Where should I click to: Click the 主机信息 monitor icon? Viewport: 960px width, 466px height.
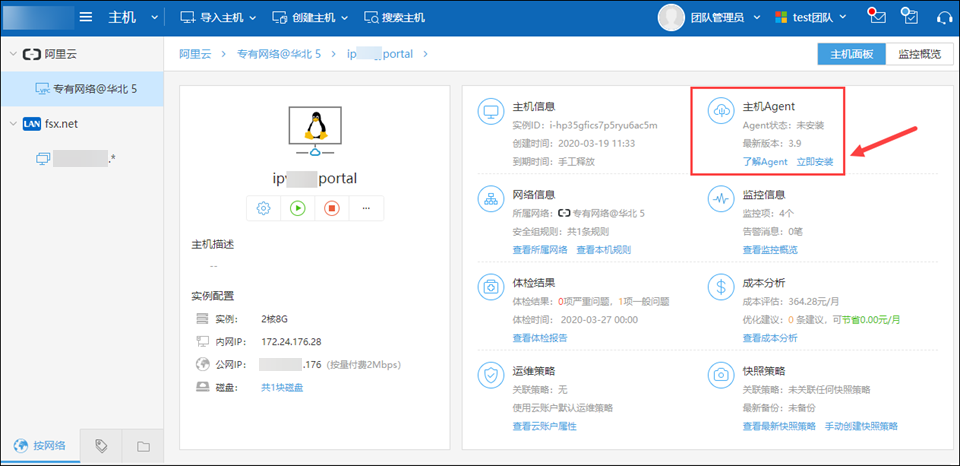(491, 111)
